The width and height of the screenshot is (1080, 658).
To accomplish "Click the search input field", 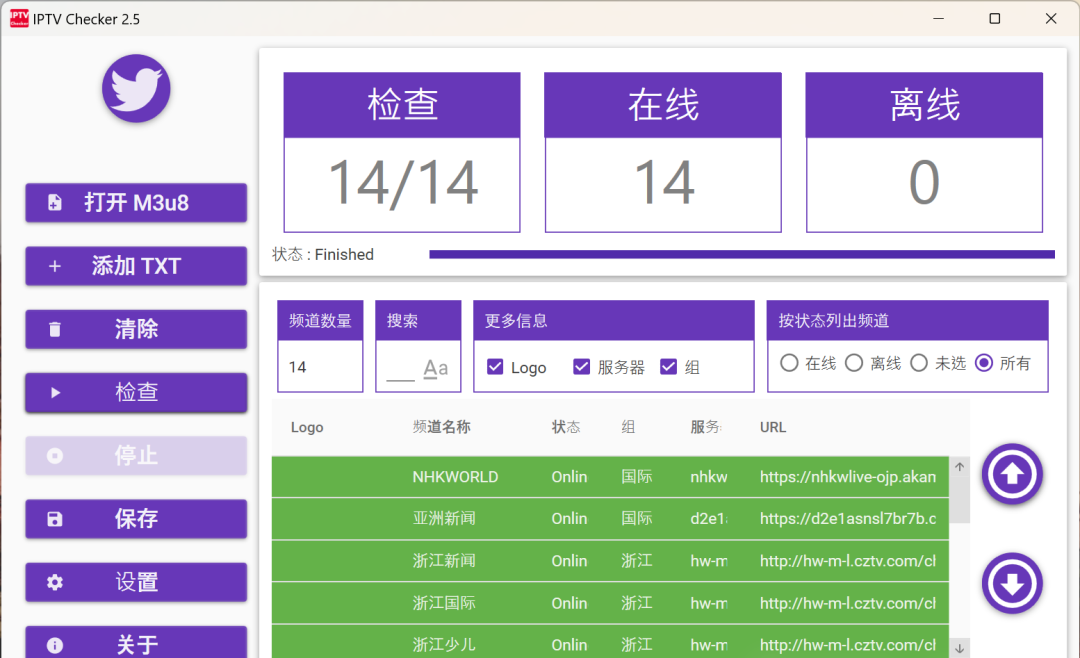I will tap(400, 368).
